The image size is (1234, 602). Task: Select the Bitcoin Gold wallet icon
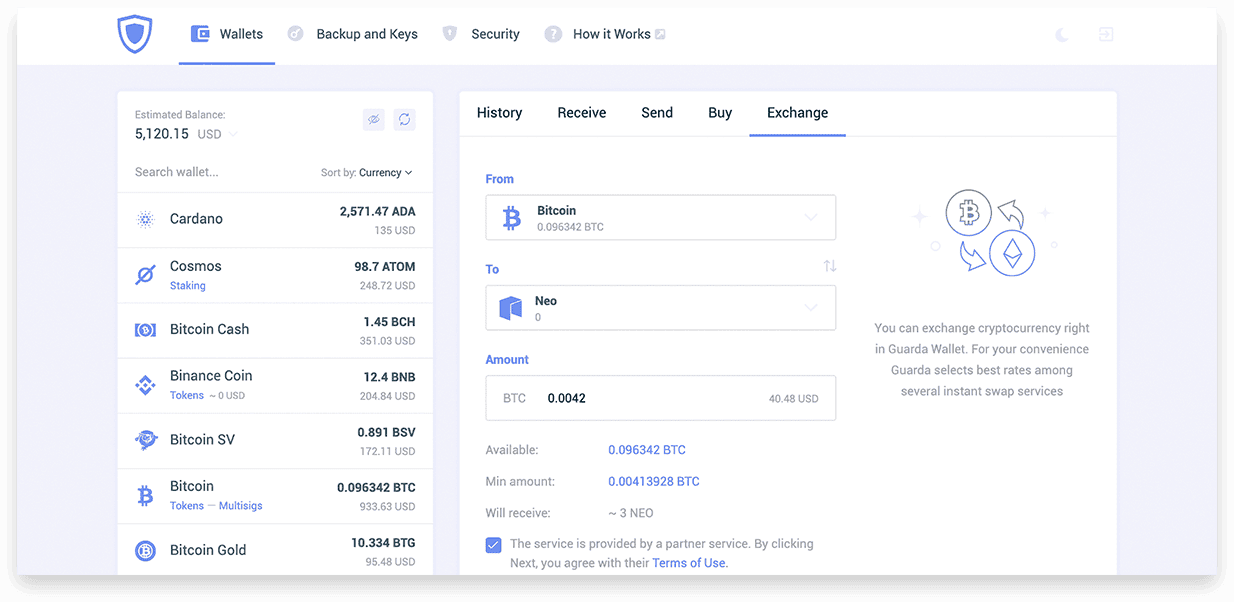(146, 550)
